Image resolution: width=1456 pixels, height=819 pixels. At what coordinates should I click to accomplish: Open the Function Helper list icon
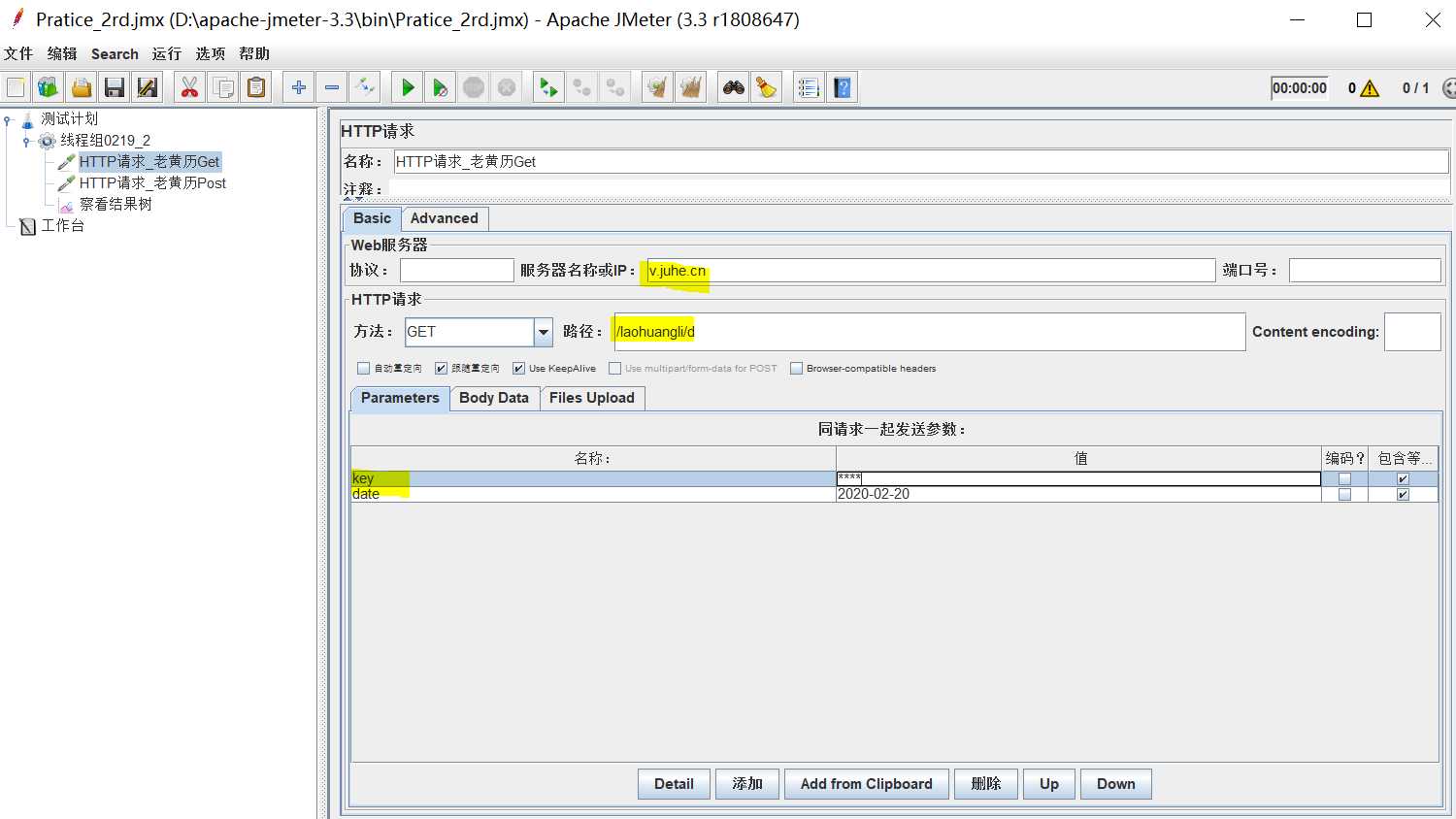coord(809,87)
